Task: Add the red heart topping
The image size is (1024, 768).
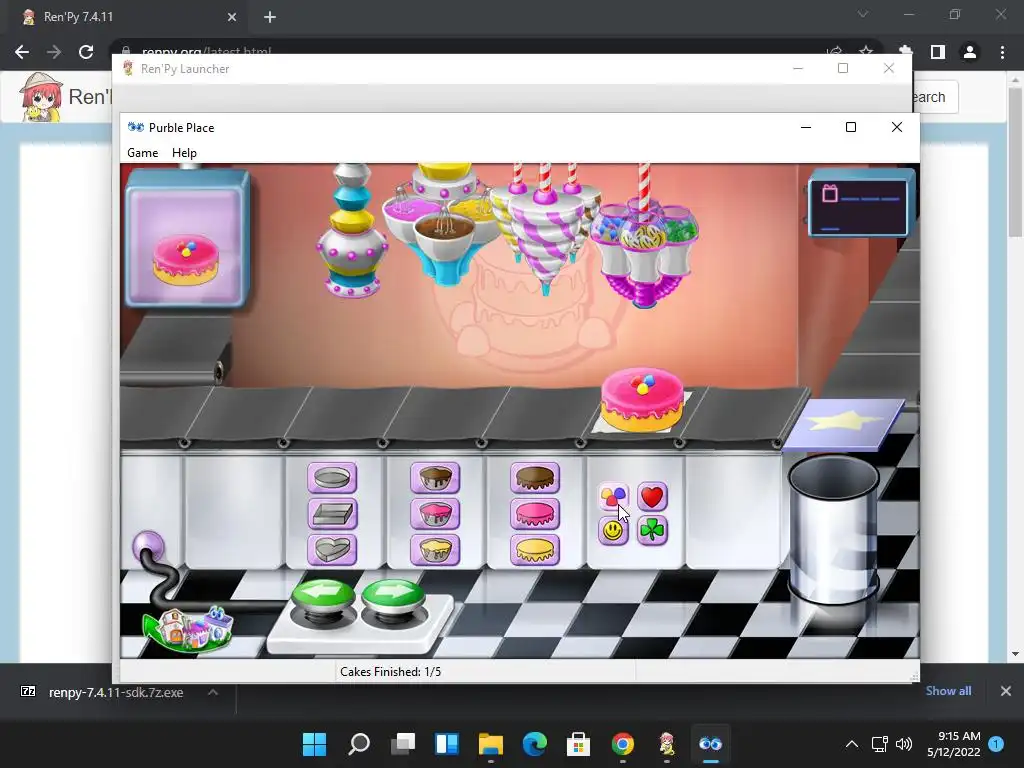Action: (x=652, y=497)
